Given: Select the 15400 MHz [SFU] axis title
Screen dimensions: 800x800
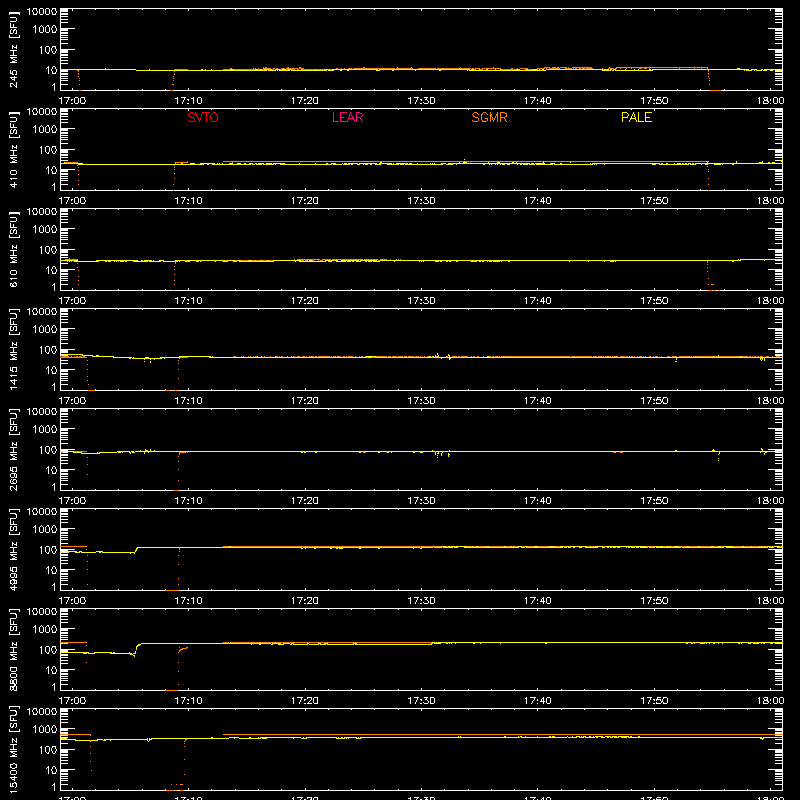Looking at the screenshot, I should 13,750.
